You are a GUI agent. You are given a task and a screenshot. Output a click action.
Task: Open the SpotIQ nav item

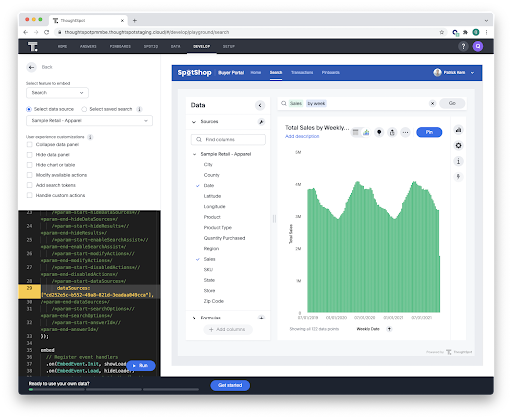coord(151,47)
